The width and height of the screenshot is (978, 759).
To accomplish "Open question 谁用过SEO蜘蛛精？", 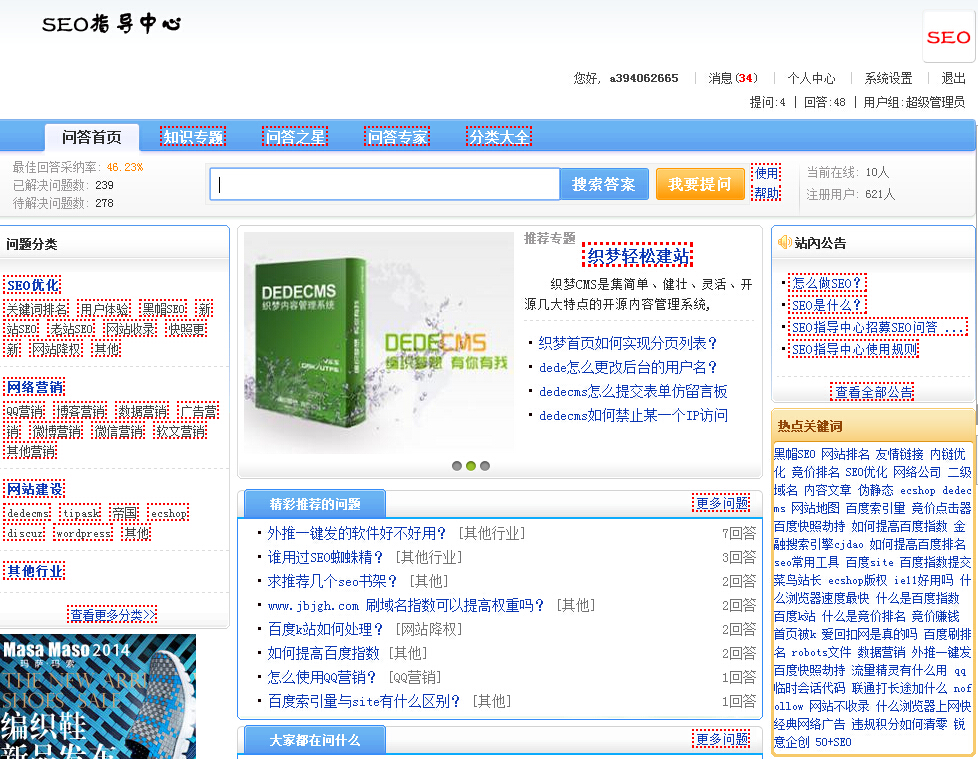I will 325,557.
